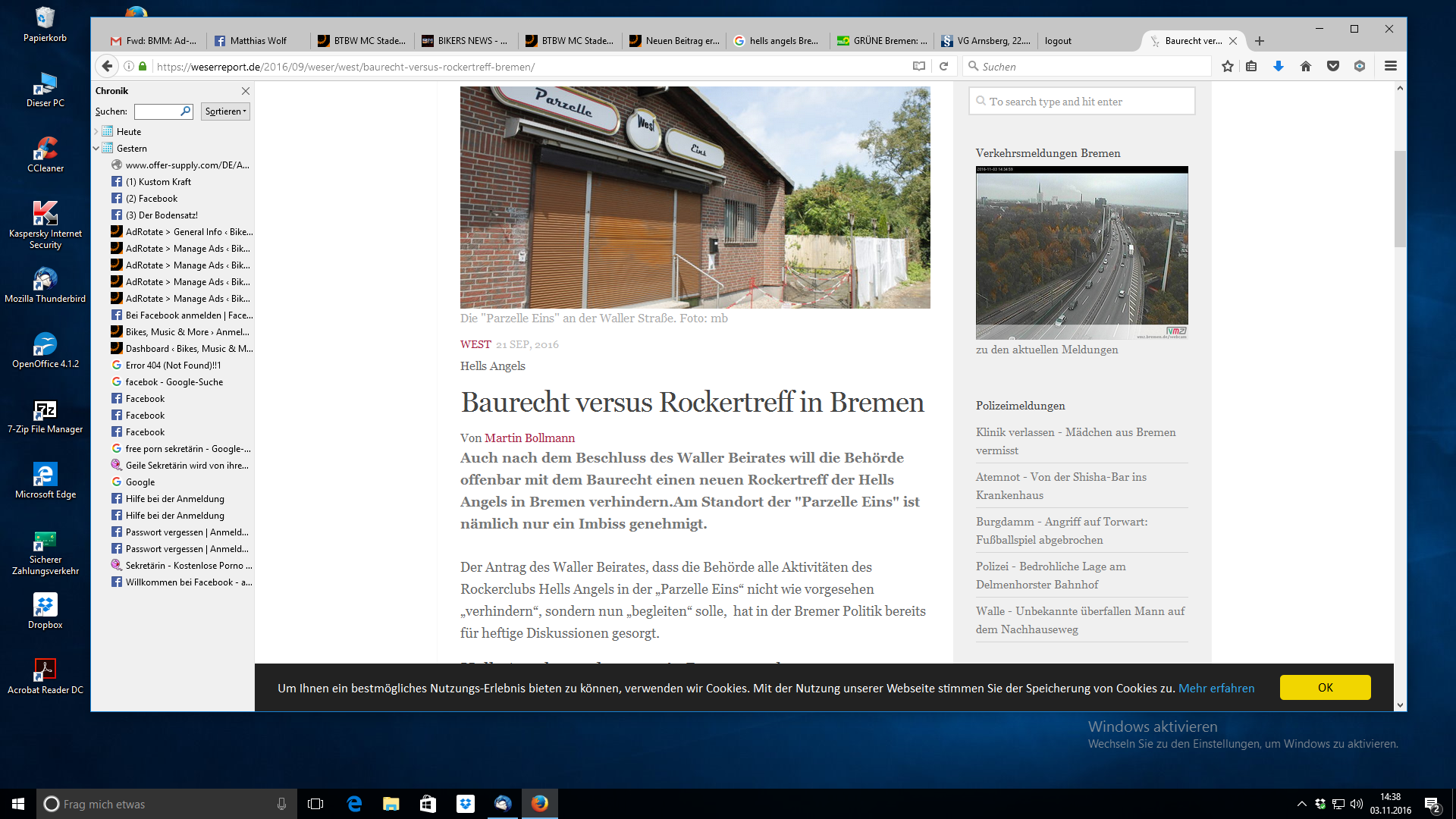The height and width of the screenshot is (819, 1456).
Task: Switch to the BIKERS NEWS tab
Action: (465, 41)
